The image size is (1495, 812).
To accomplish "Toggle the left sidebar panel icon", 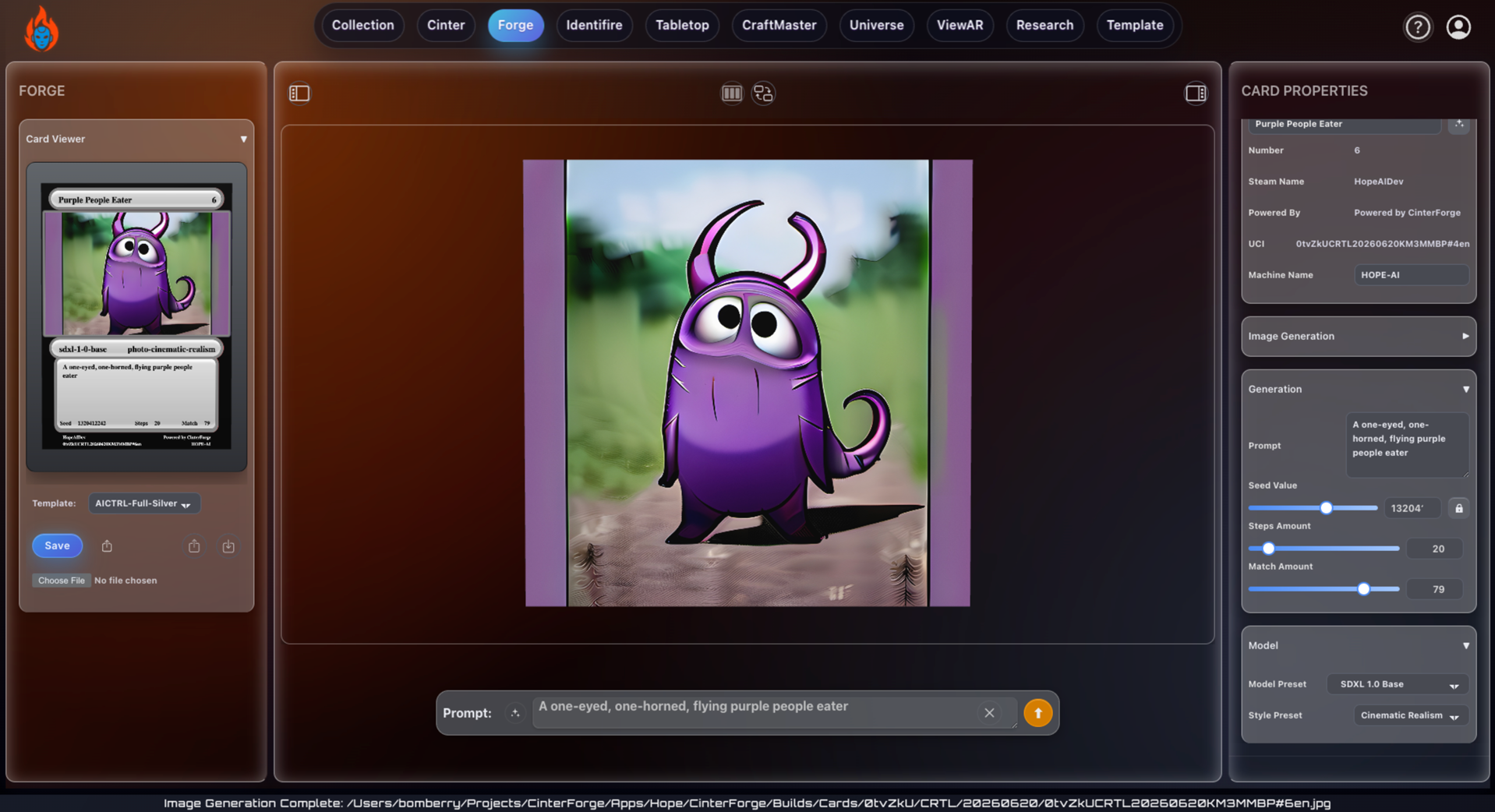I will pos(299,94).
